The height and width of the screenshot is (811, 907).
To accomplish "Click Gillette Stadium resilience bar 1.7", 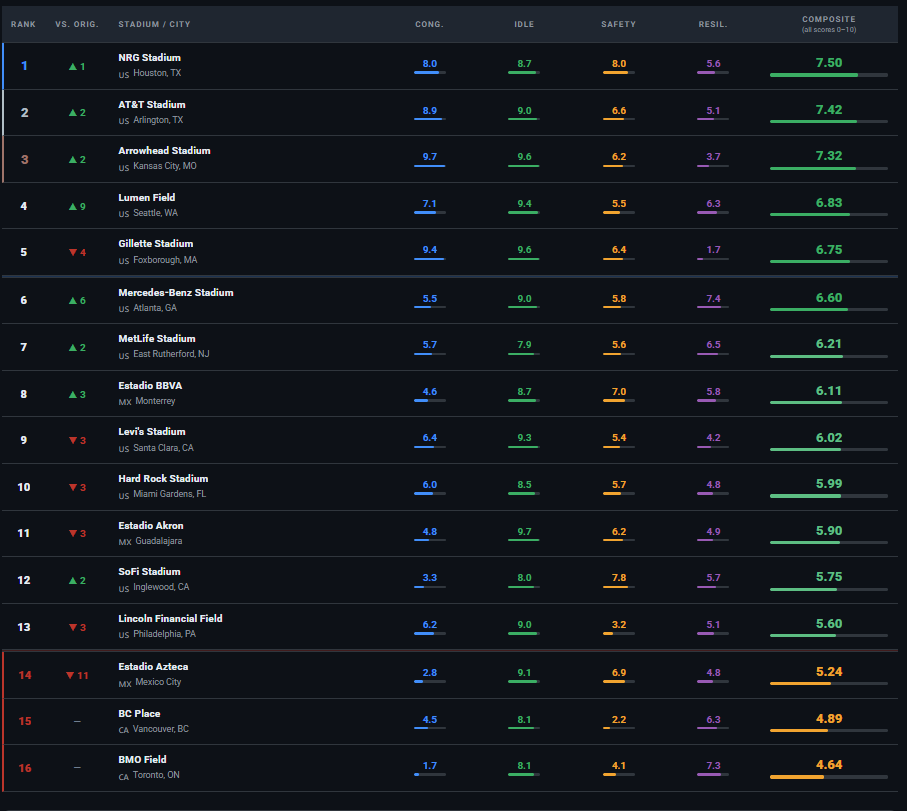I will (713, 259).
